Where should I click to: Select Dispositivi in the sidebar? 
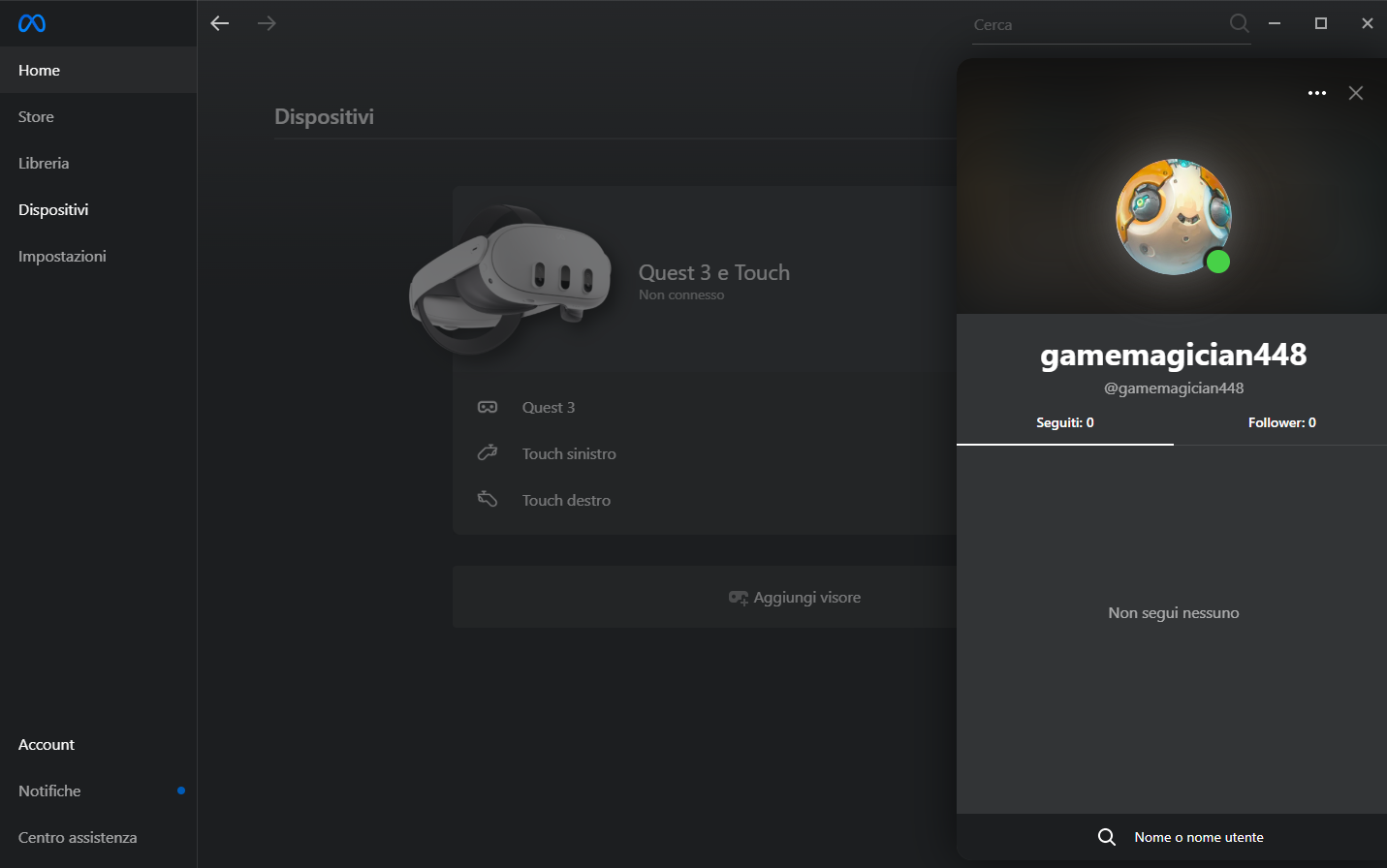tap(98, 209)
